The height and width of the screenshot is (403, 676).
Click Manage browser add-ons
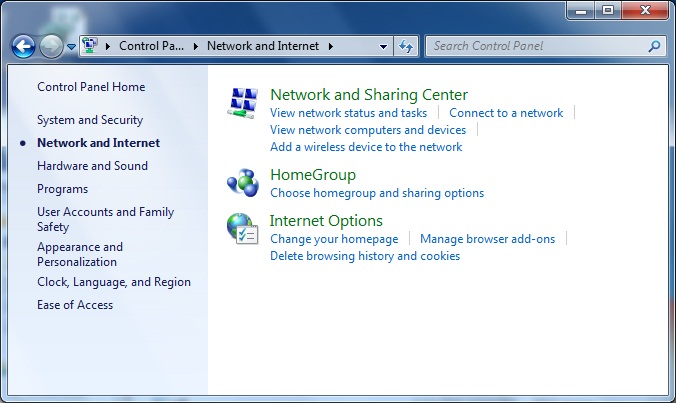pos(488,239)
